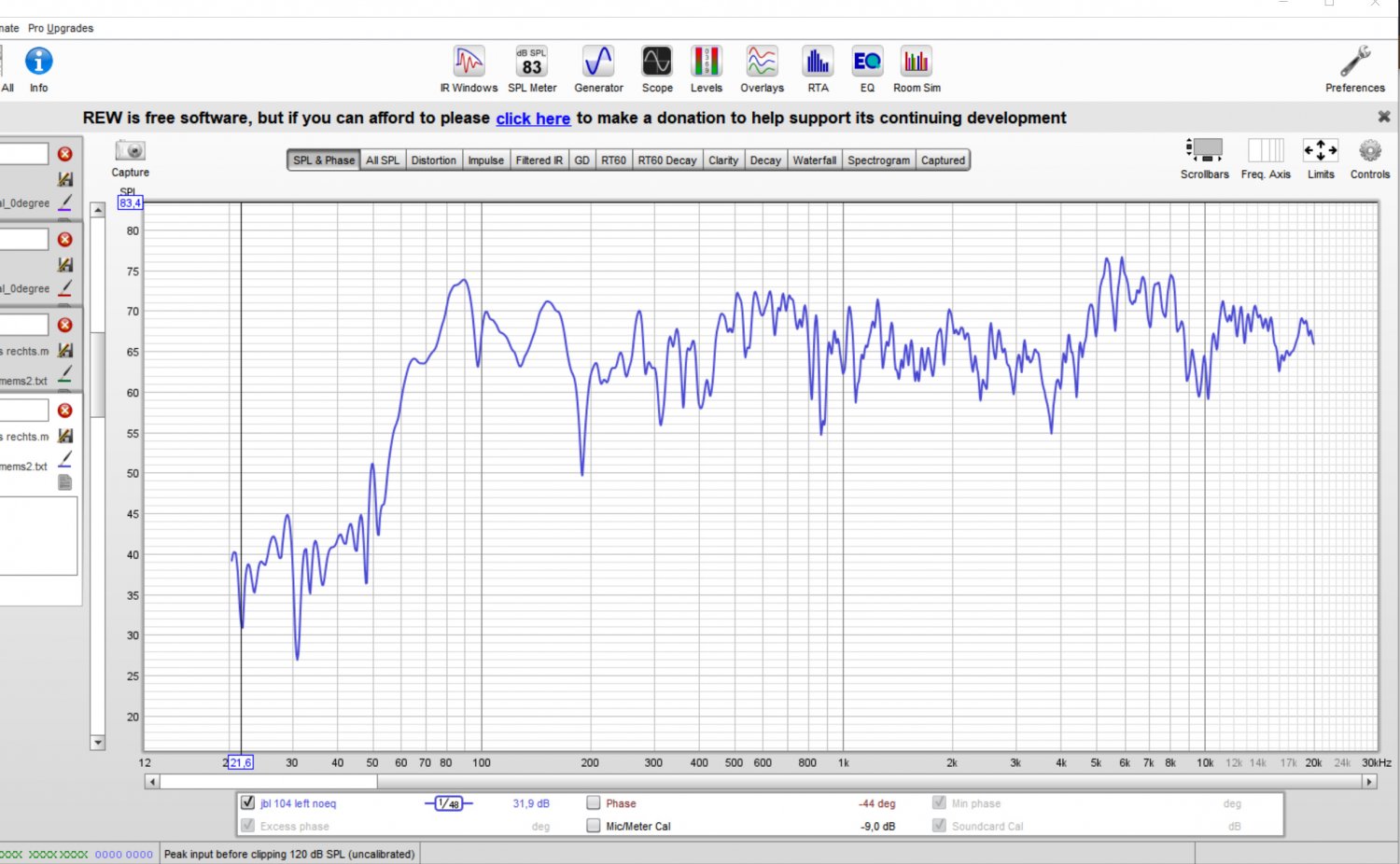Open the Room Sim tool
1400x864 pixels.
[x=917, y=70]
